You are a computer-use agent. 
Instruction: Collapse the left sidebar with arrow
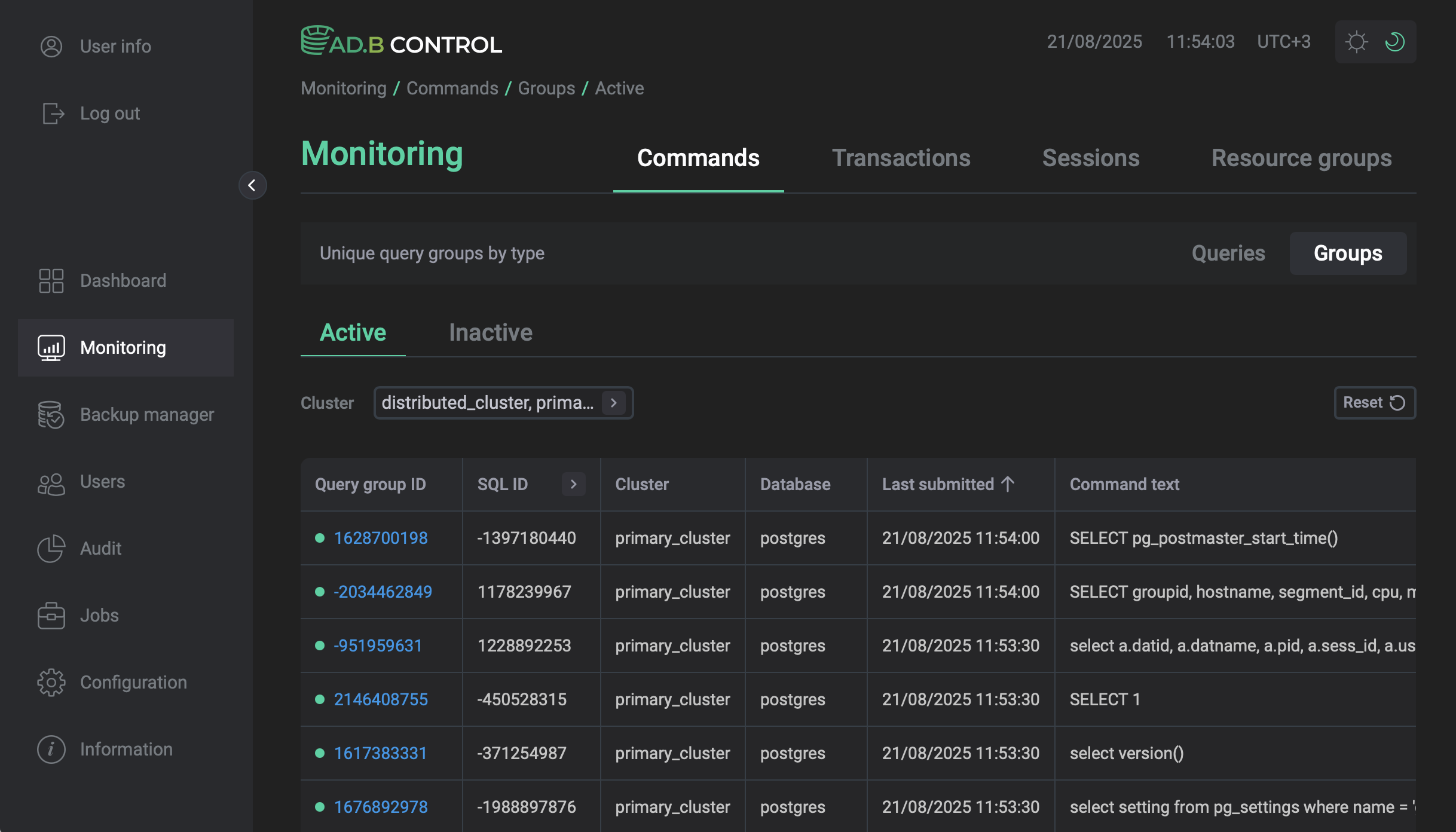(x=252, y=185)
